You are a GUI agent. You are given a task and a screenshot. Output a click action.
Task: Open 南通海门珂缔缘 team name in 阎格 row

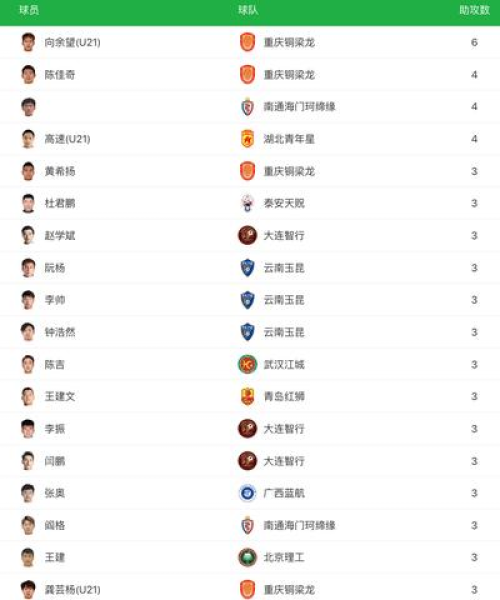click(300, 525)
